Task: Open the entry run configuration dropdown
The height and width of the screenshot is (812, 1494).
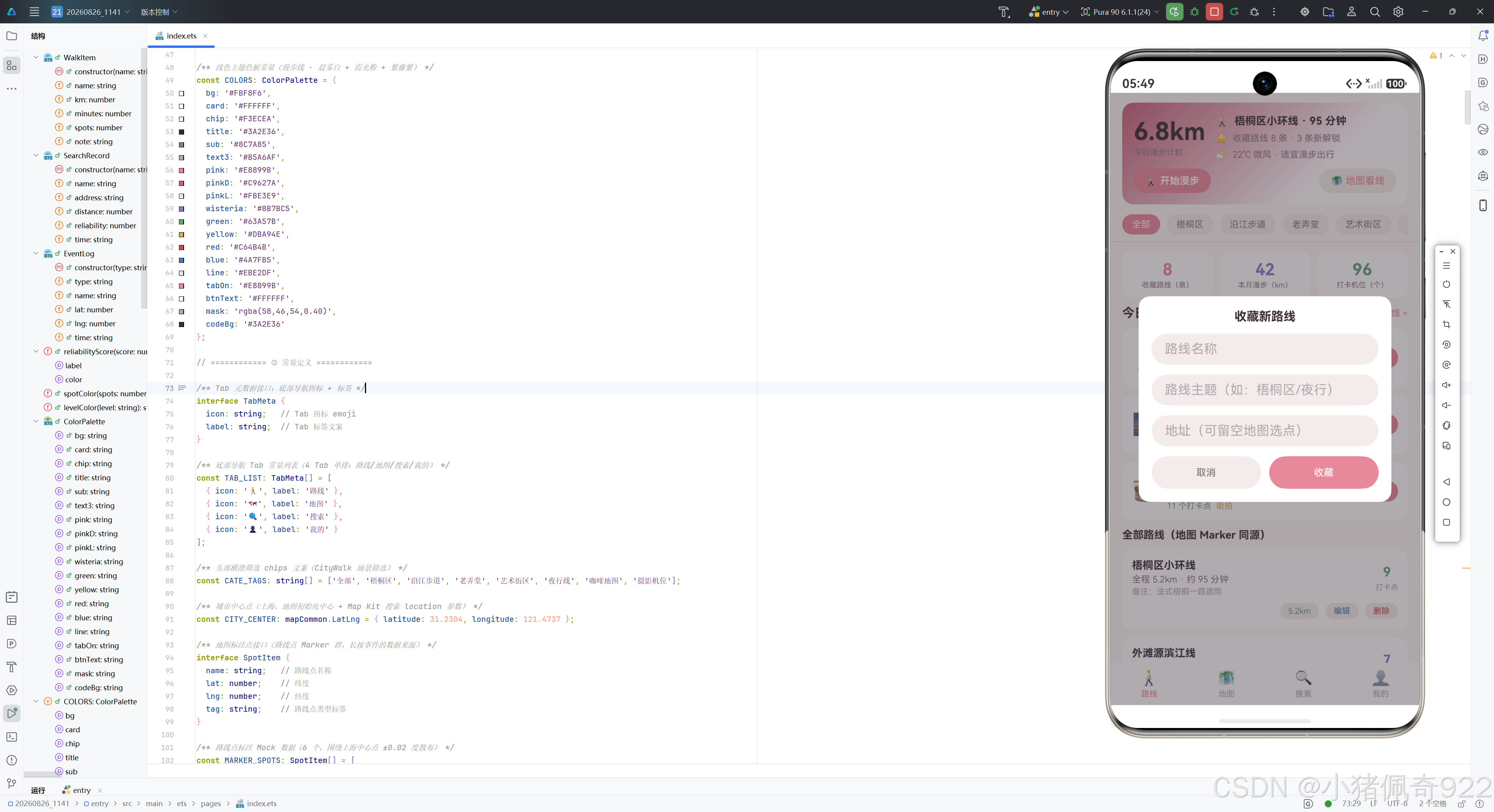Action: [x=1049, y=12]
